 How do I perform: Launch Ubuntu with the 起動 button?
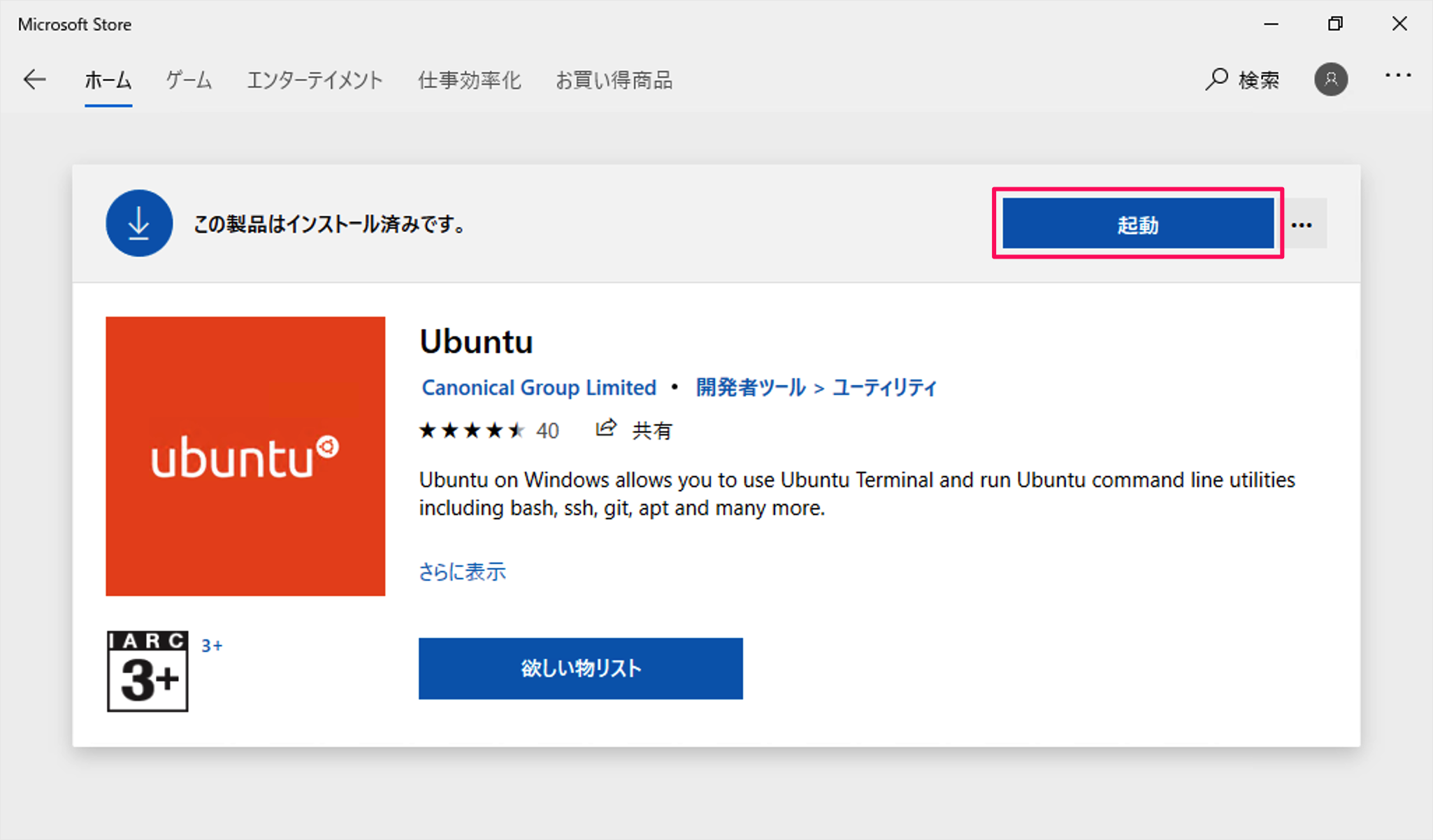click(1138, 224)
